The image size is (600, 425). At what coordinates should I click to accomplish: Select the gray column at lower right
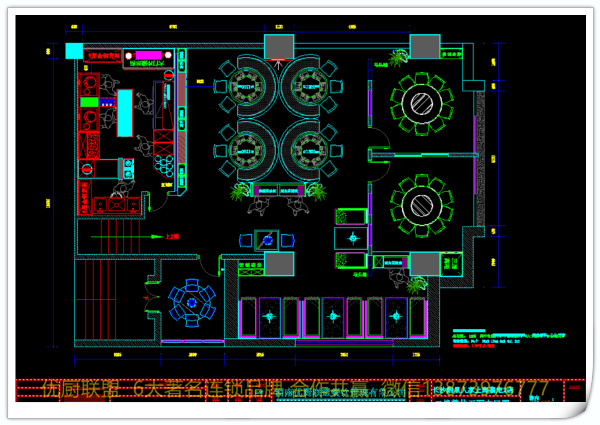pyautogui.click(x=423, y=265)
